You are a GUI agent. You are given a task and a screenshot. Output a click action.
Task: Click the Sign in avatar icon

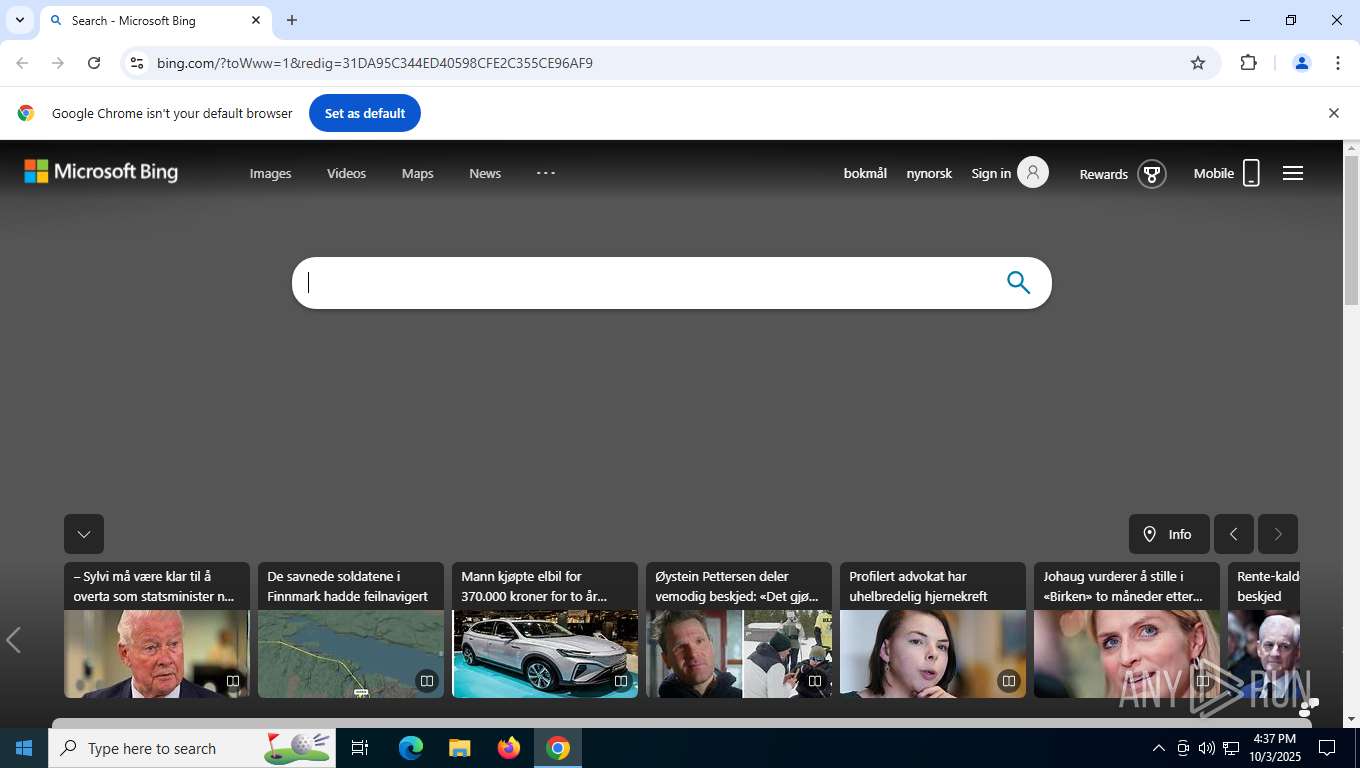click(1033, 173)
